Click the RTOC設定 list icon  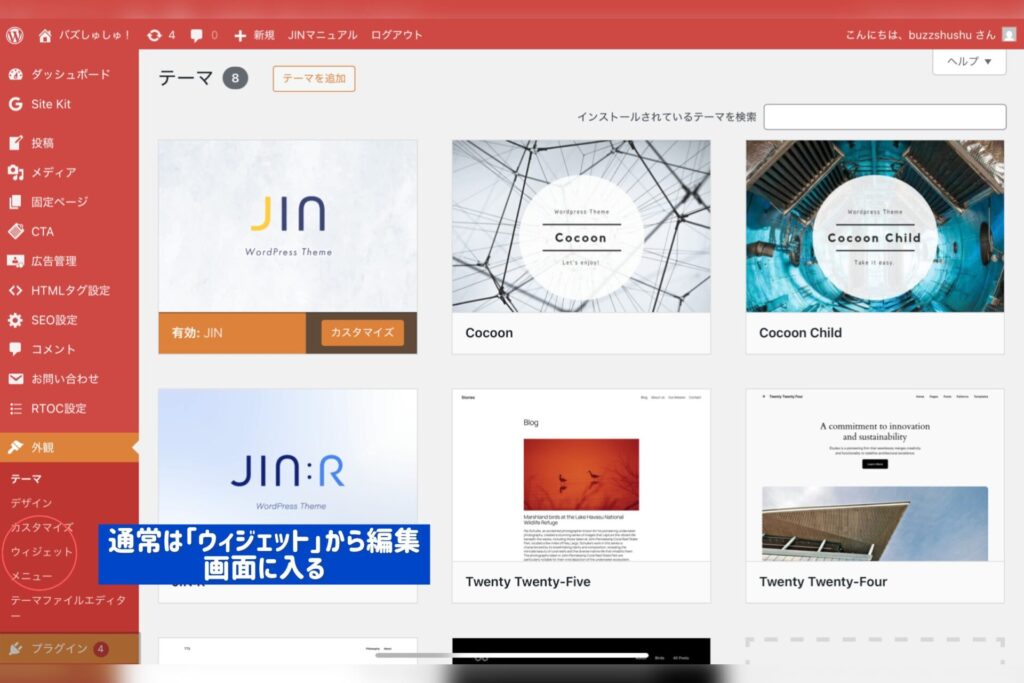click(16, 409)
